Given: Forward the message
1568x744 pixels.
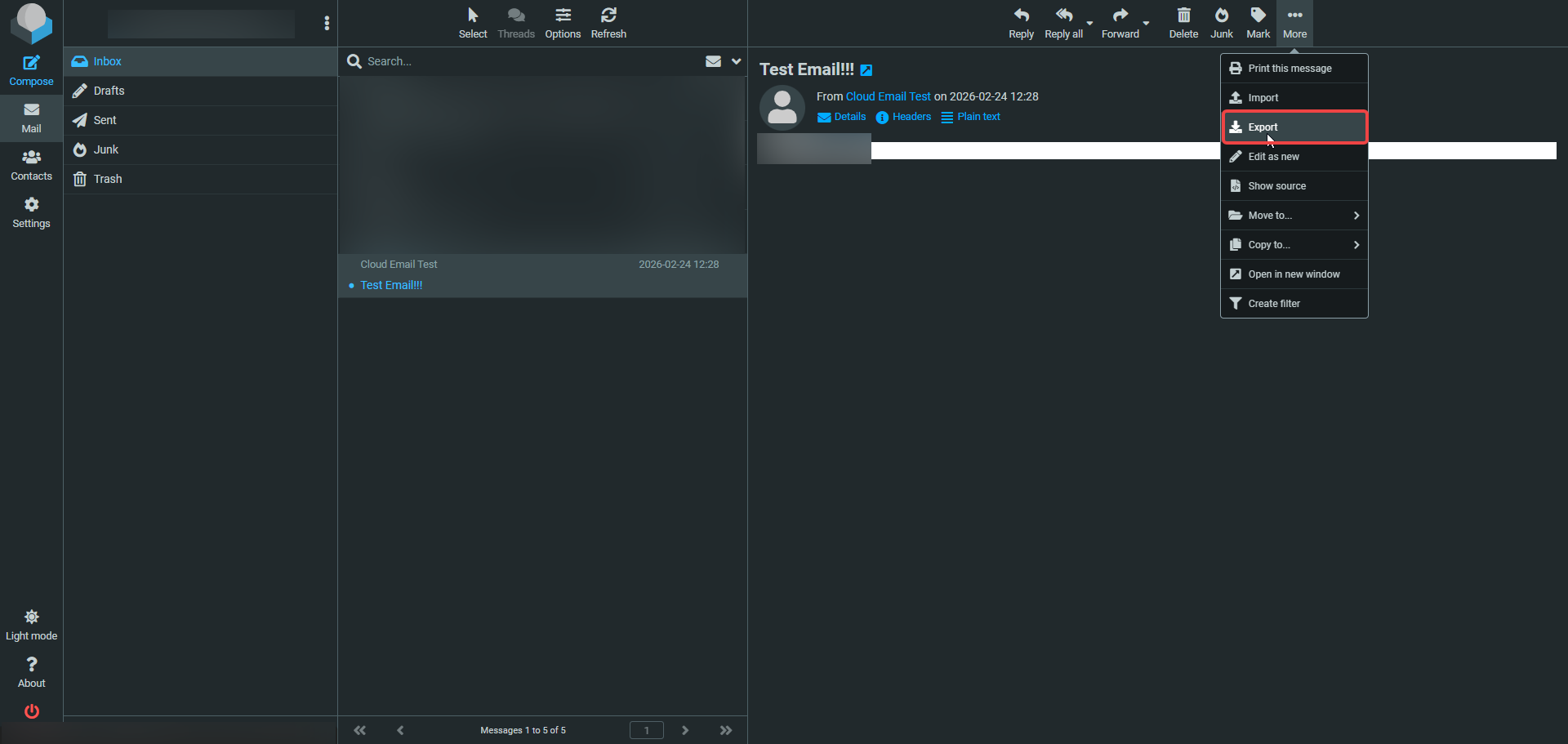Looking at the screenshot, I should point(1120,23).
